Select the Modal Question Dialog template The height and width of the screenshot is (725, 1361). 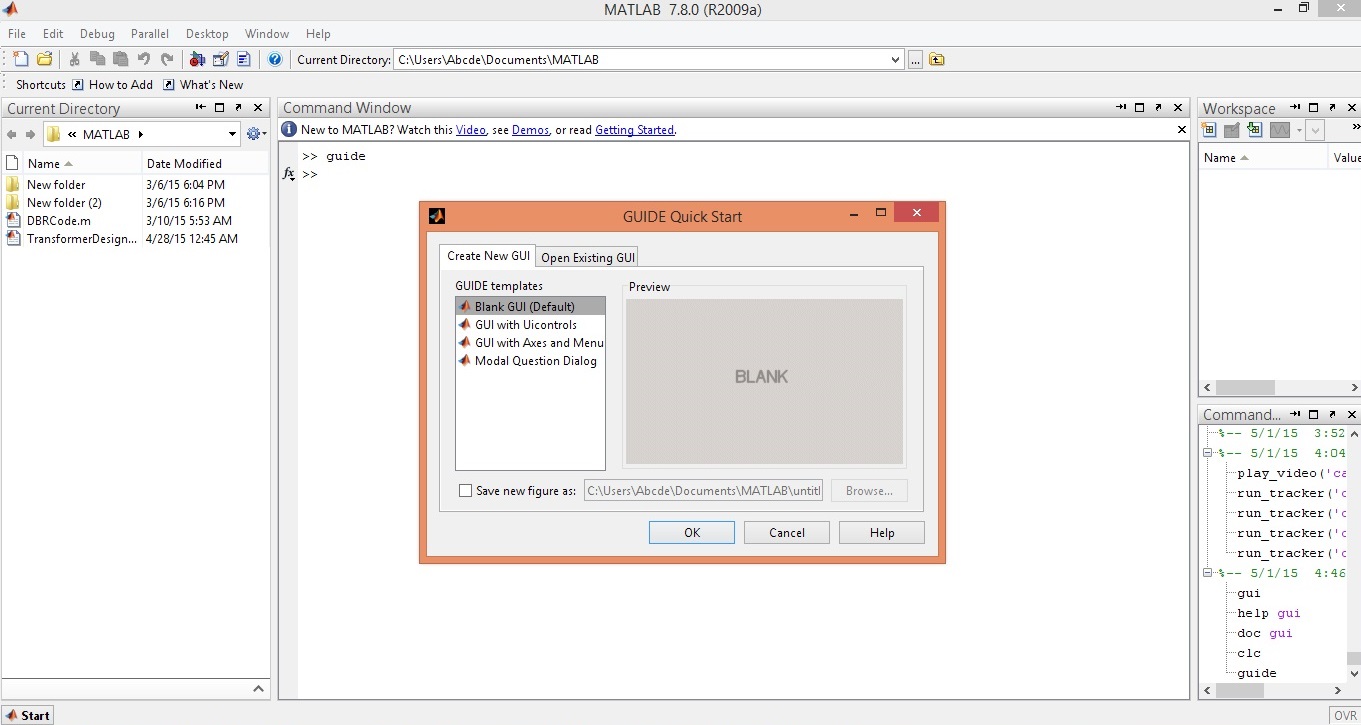pyautogui.click(x=536, y=361)
